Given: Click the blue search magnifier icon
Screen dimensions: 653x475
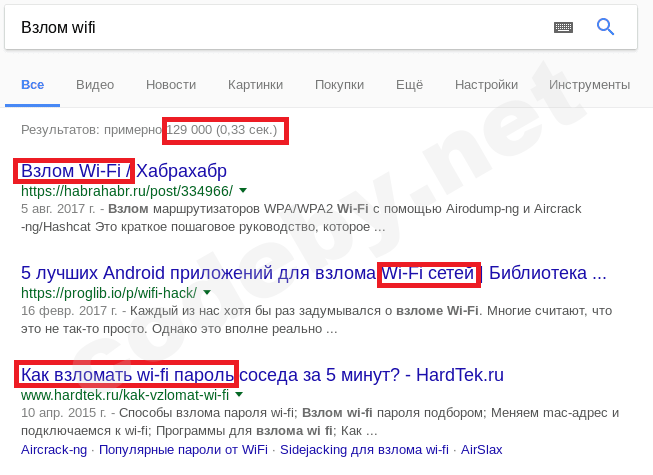Looking at the screenshot, I should pyautogui.click(x=605, y=27).
